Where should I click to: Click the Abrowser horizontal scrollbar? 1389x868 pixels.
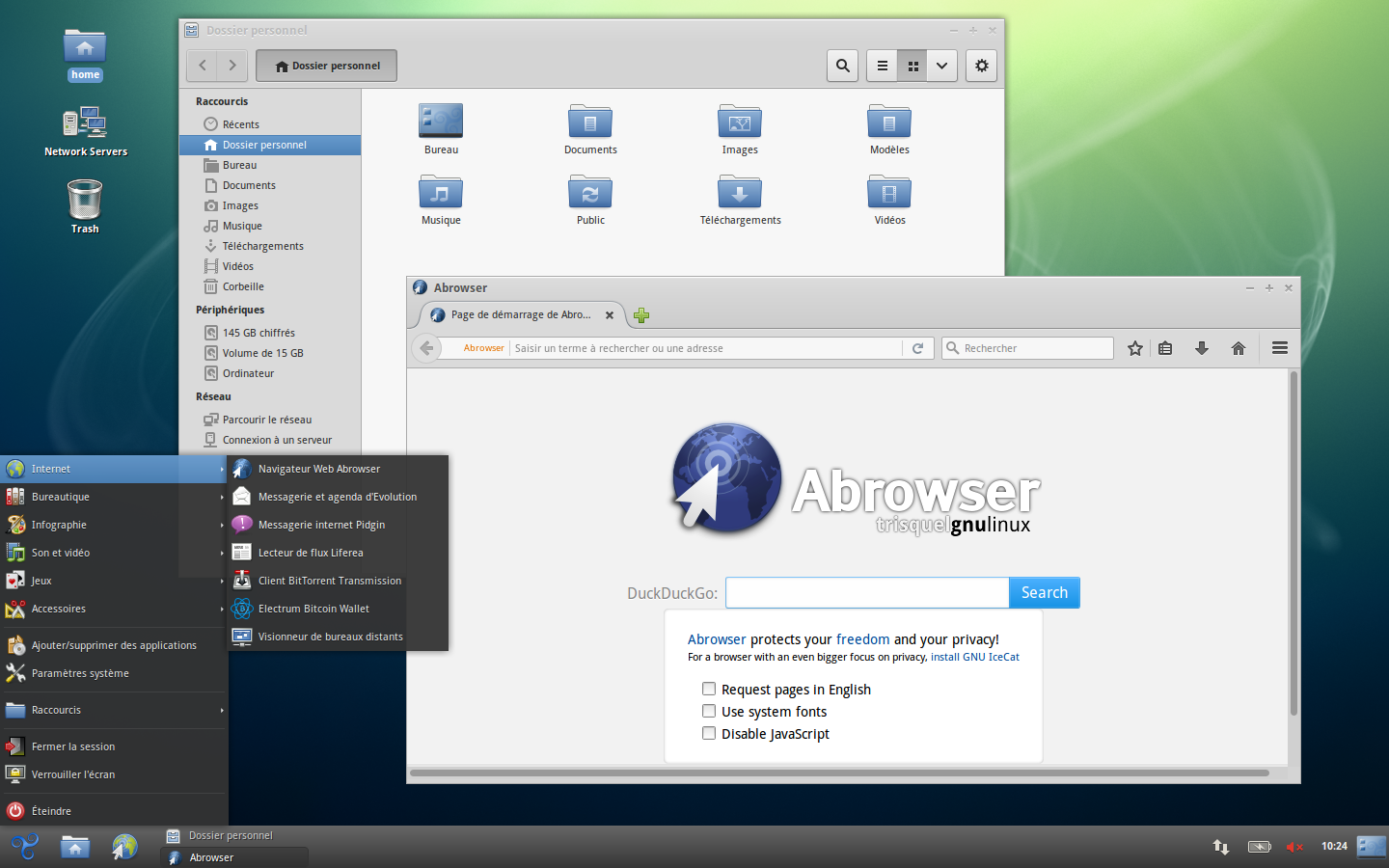click(x=839, y=773)
